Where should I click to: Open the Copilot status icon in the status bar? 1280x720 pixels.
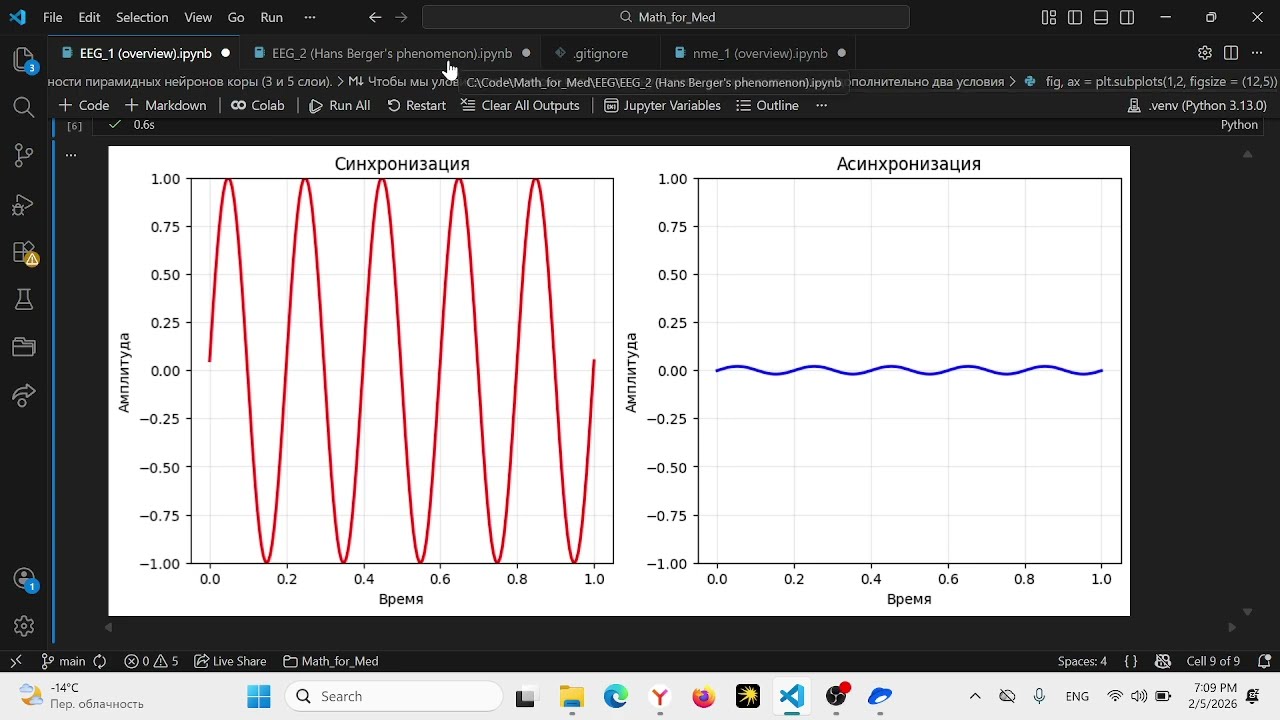1163,661
